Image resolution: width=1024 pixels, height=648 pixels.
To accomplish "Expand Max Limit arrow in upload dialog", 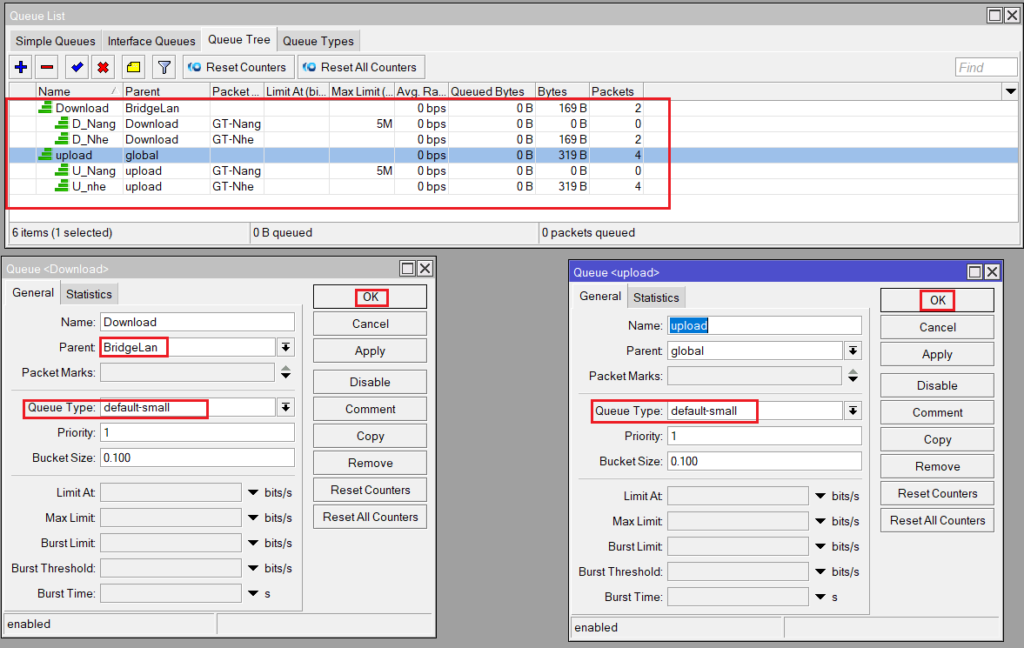I will pos(819,521).
